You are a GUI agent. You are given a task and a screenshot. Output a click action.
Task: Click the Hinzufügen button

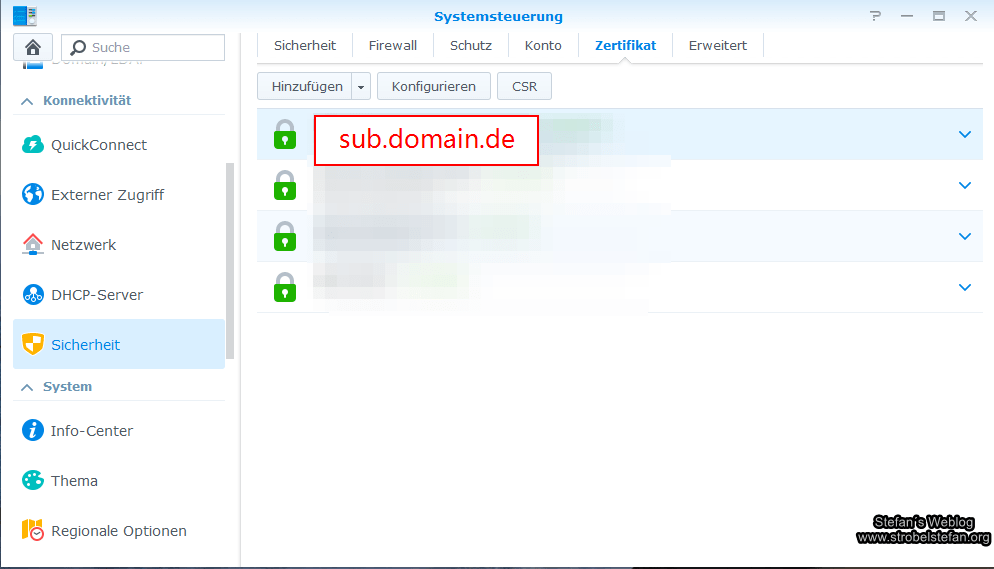click(305, 86)
